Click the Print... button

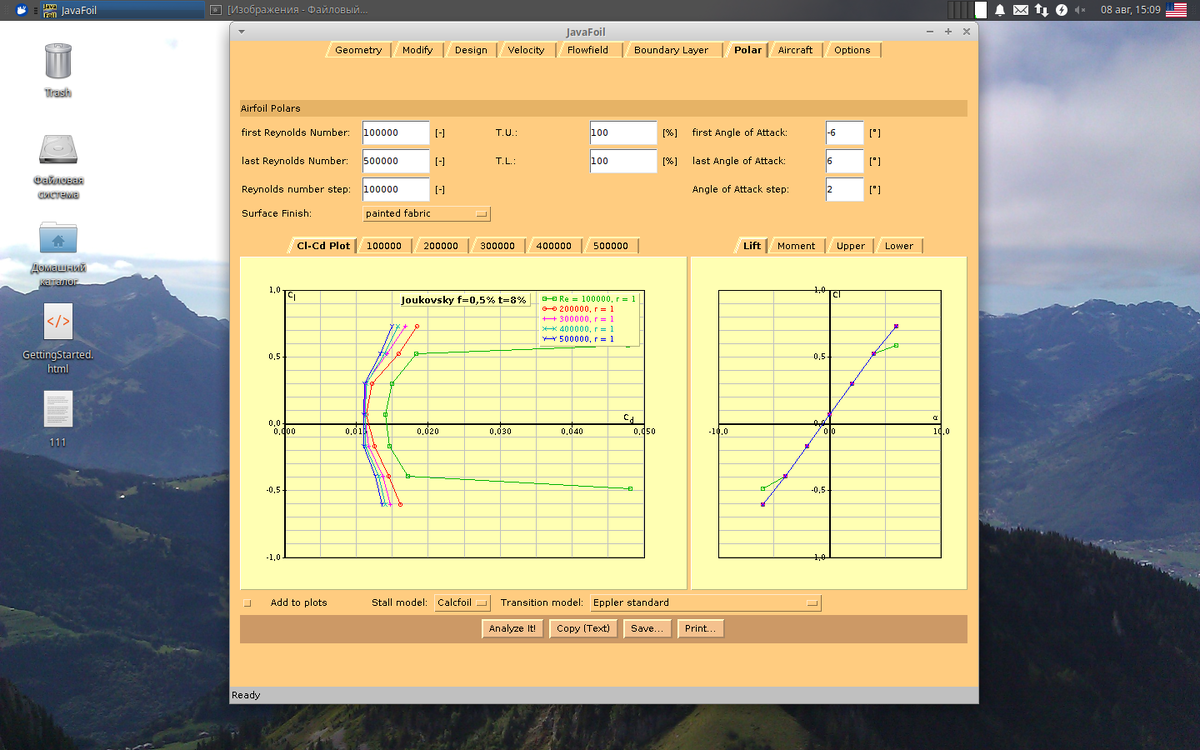(x=700, y=629)
